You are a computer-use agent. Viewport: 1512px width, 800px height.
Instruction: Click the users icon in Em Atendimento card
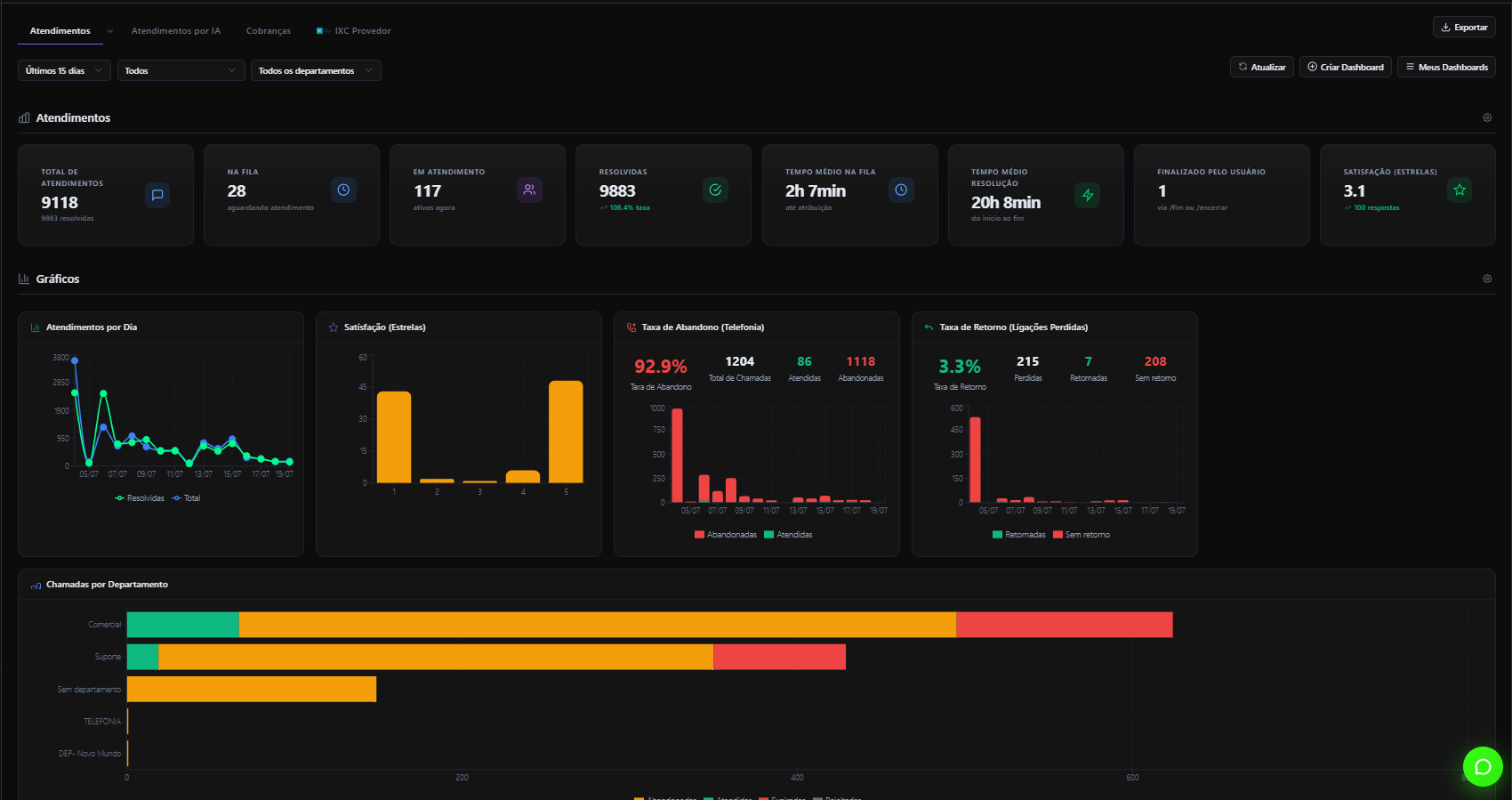pyautogui.click(x=529, y=190)
